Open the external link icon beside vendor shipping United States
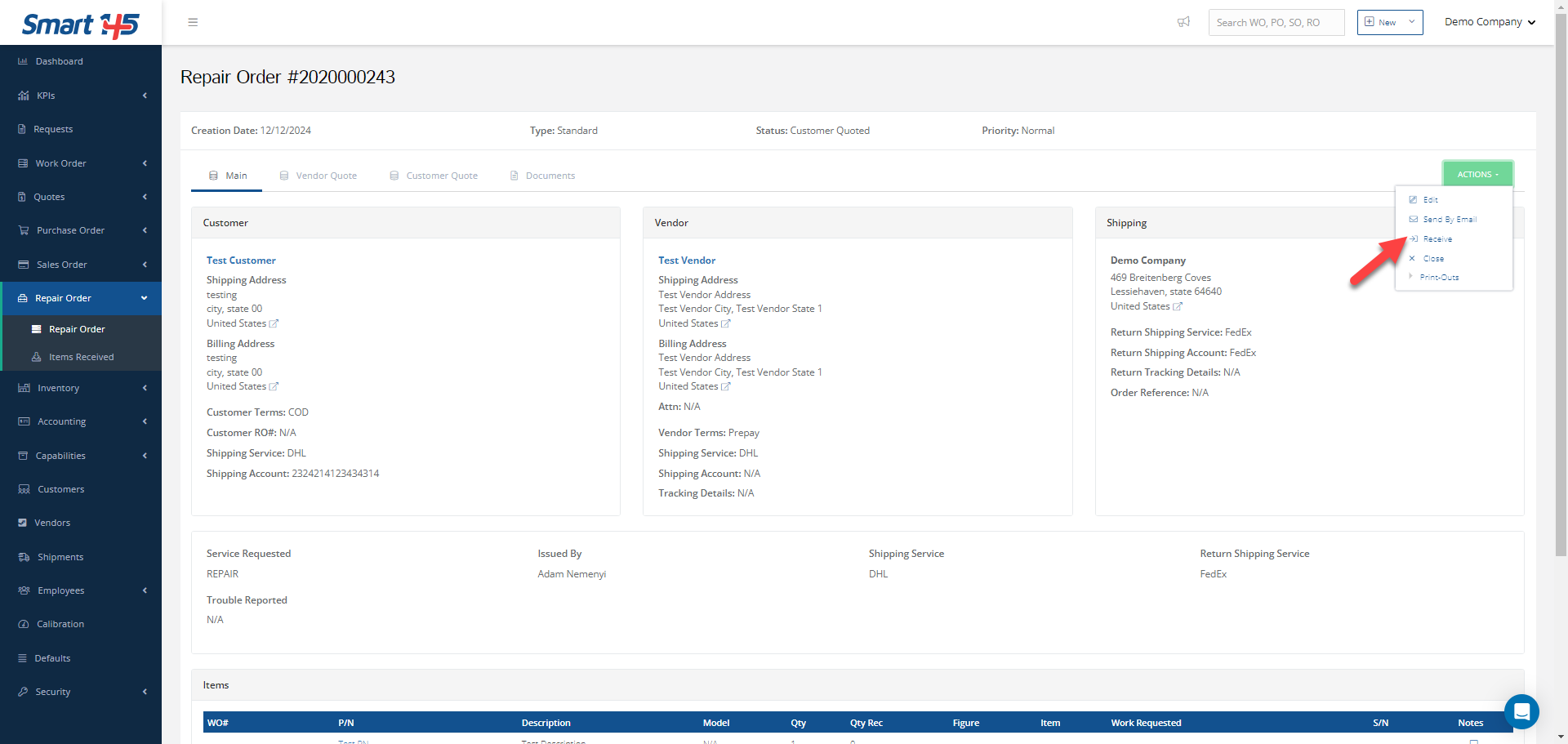The image size is (1568, 744). point(726,323)
